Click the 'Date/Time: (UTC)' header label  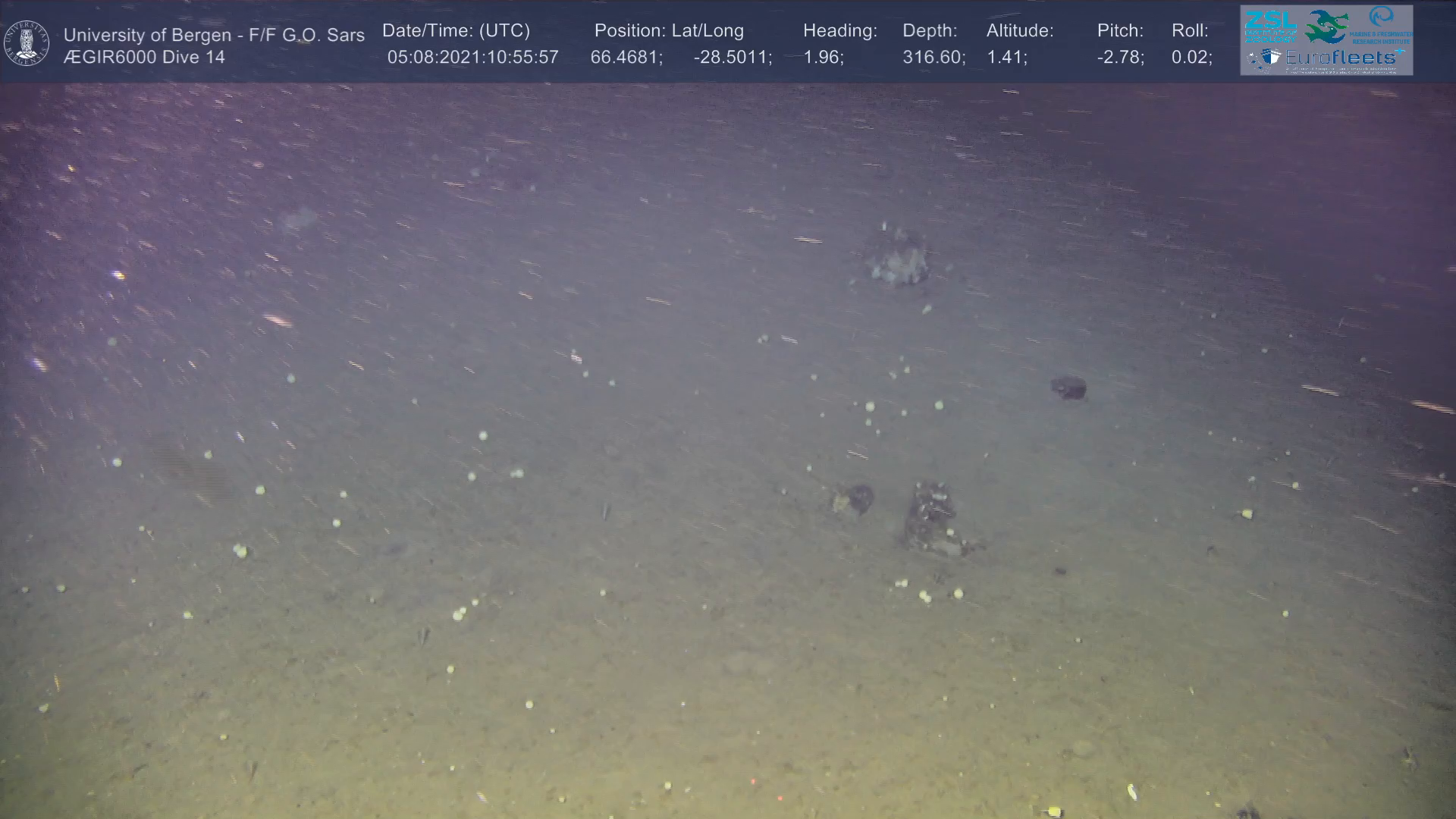456,30
